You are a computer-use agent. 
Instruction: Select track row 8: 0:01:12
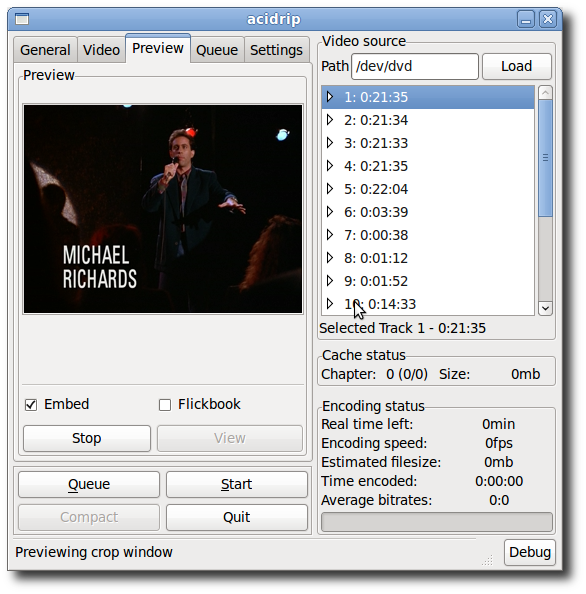click(428, 258)
